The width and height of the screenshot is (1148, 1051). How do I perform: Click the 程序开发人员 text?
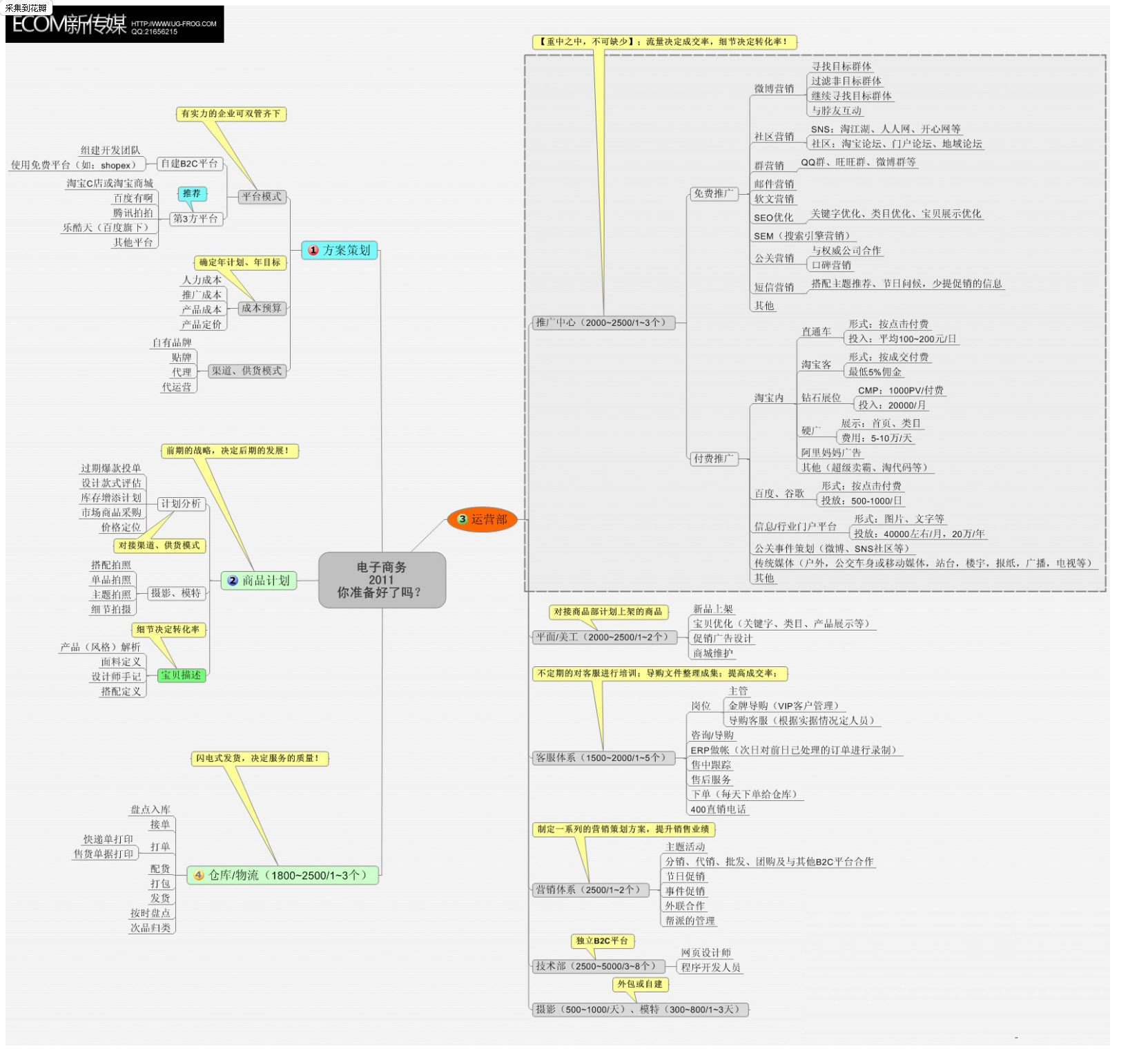[710, 967]
